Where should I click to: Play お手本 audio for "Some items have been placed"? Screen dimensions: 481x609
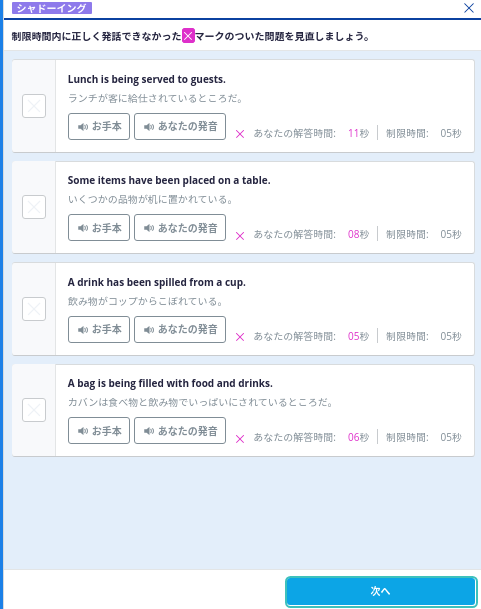tap(99, 228)
